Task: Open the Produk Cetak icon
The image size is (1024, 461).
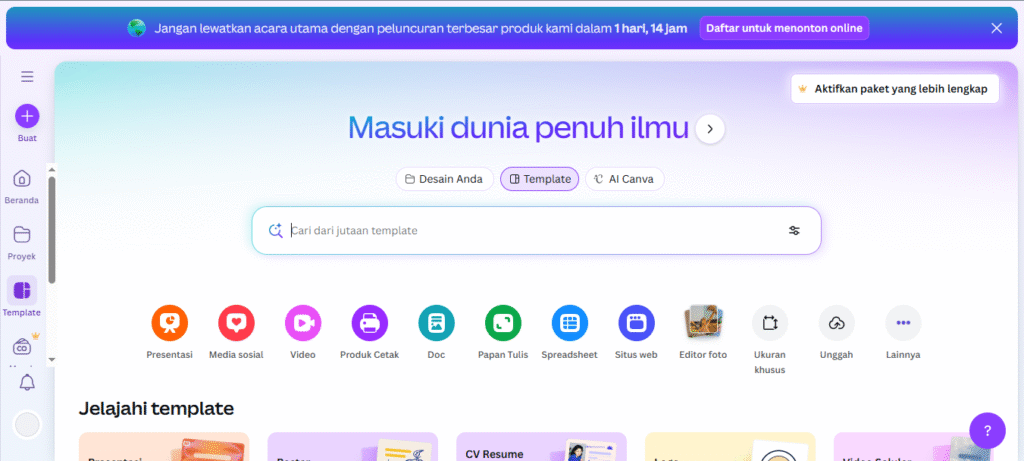Action: click(369, 323)
